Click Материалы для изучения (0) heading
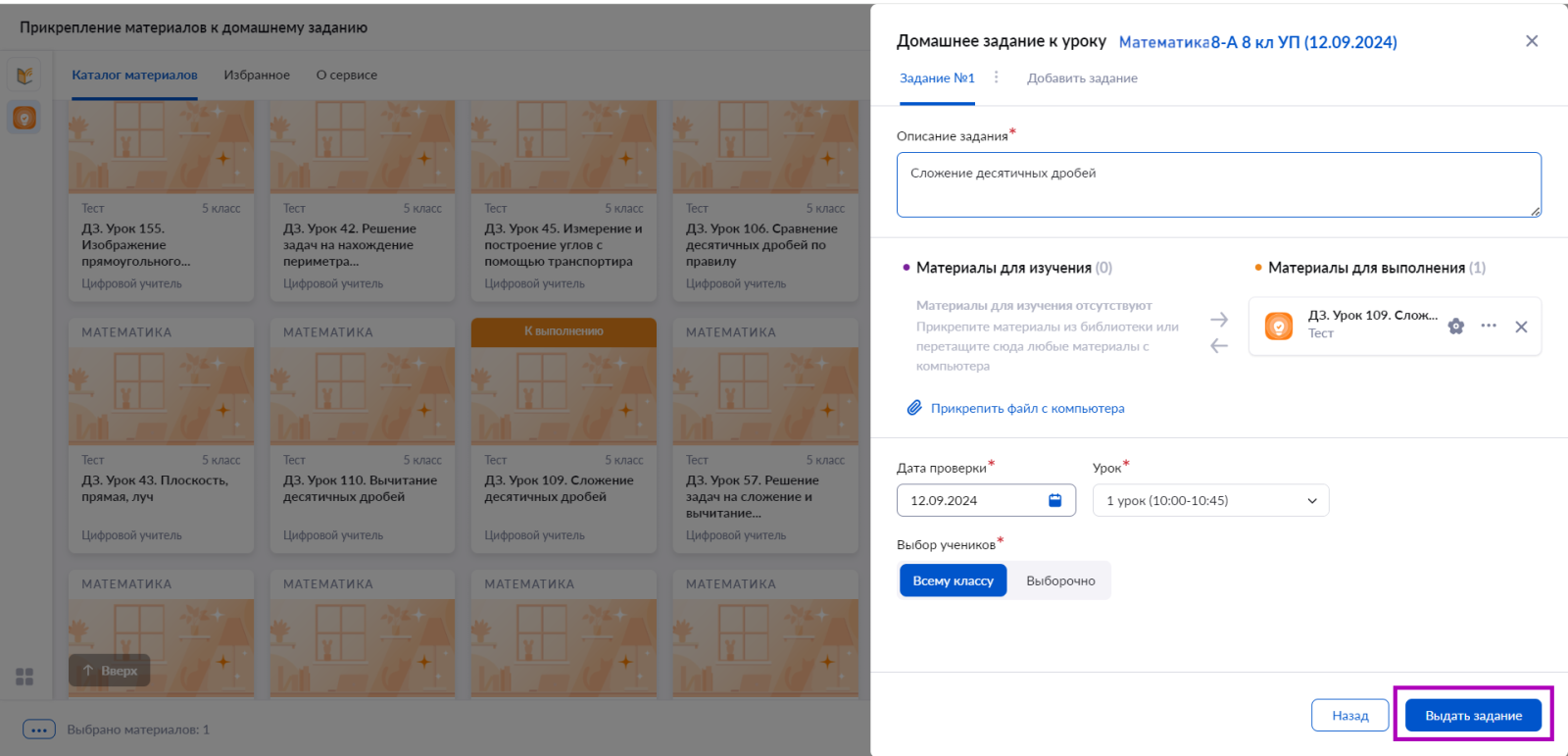Screen dimensions: 1568x756 tap(1014, 268)
